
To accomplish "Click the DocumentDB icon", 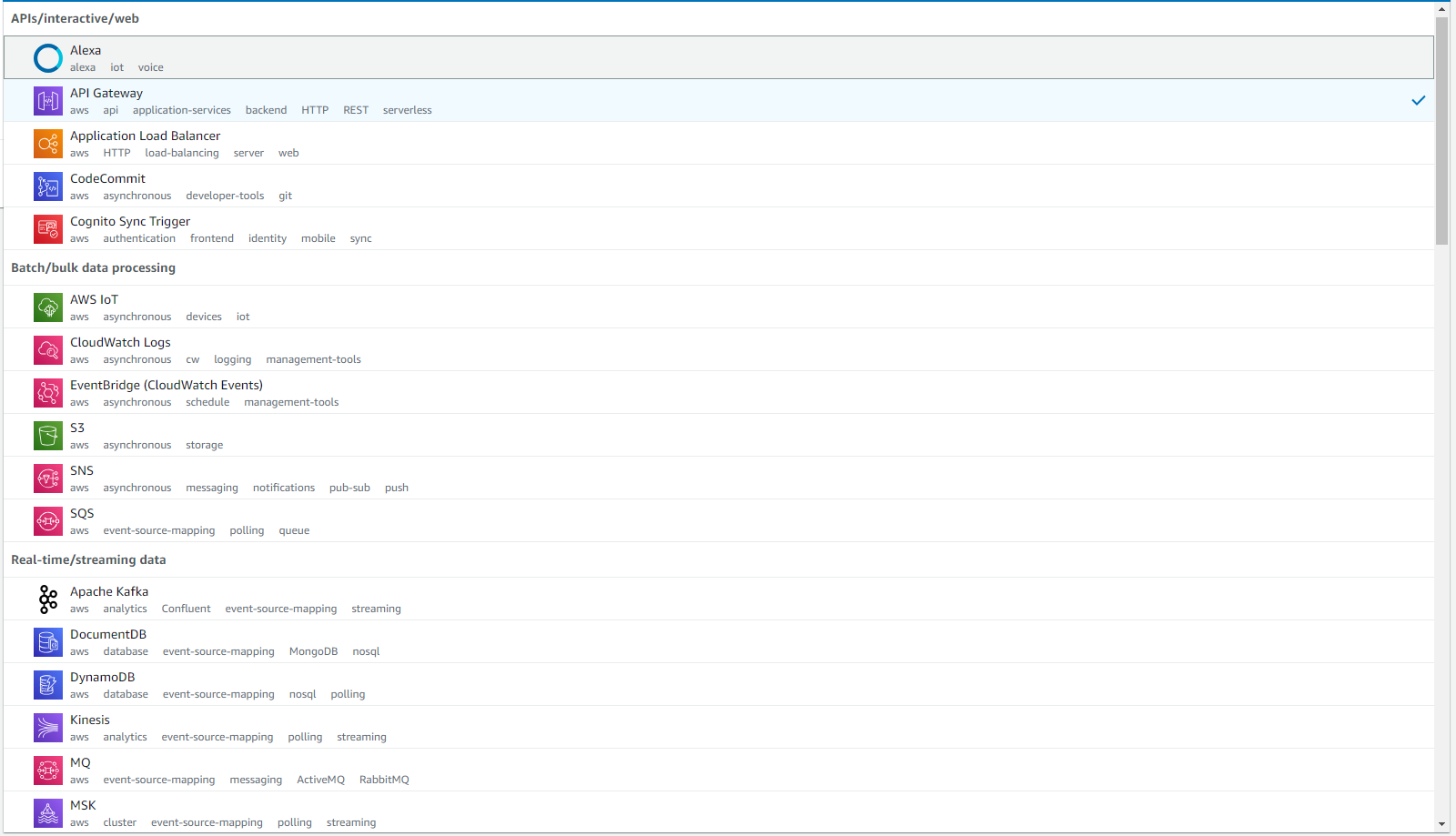I will 48,642.
